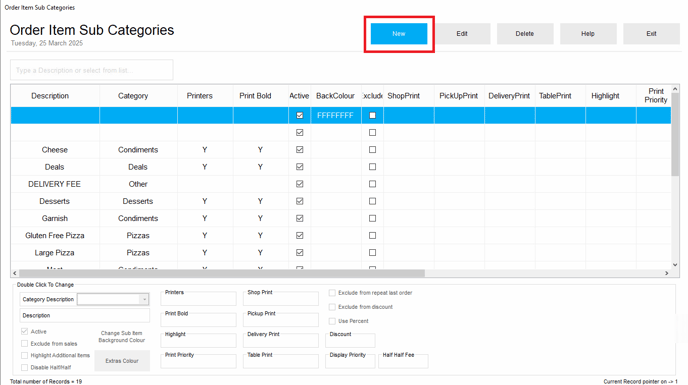Viewport: 688px width, 385px height.
Task: Click the Print Bold field in detail panel
Action: pyautogui.click(x=198, y=320)
